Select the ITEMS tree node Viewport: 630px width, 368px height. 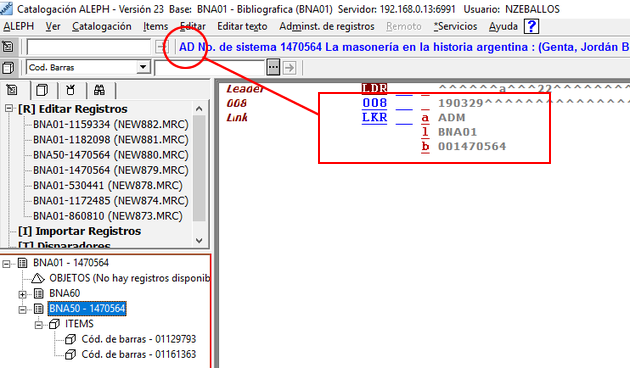79,324
